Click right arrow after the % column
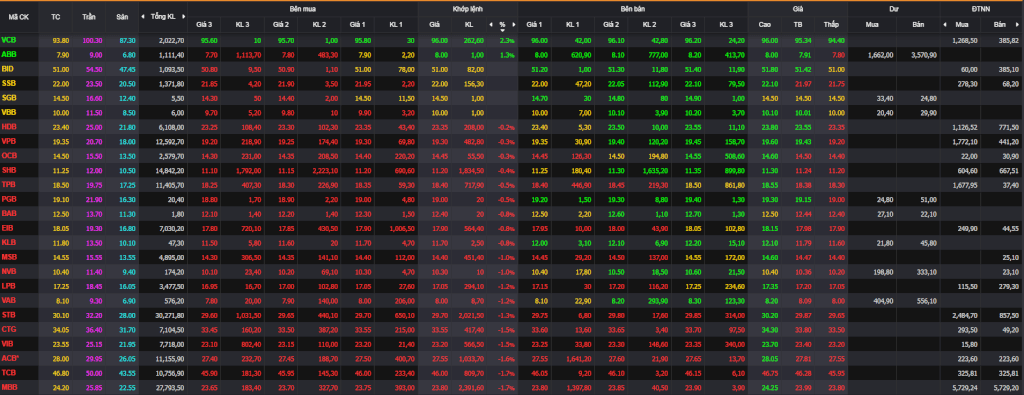The image size is (1024, 395). [x=514, y=25]
